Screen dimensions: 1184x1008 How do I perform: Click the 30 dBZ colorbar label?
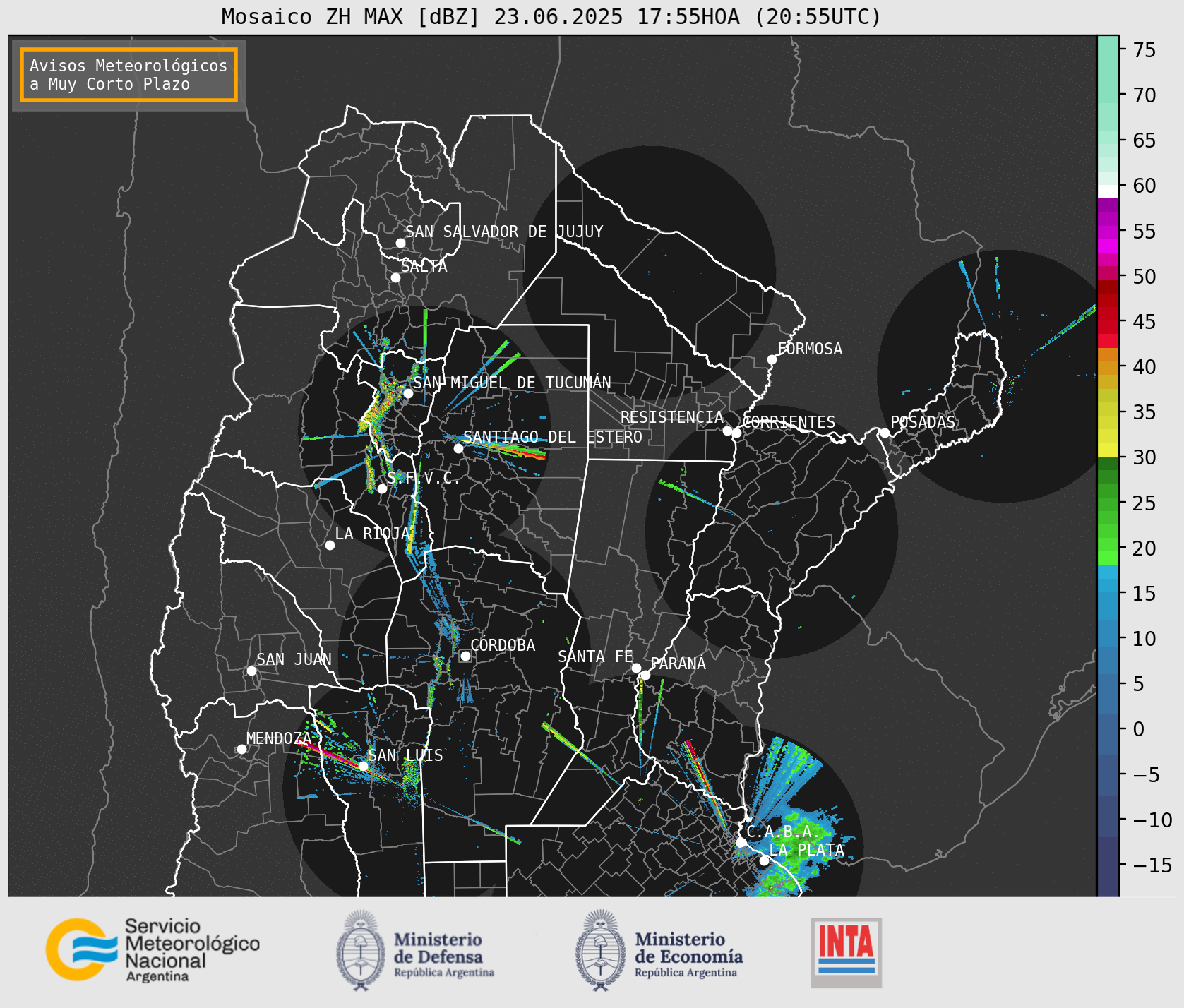(1144, 457)
